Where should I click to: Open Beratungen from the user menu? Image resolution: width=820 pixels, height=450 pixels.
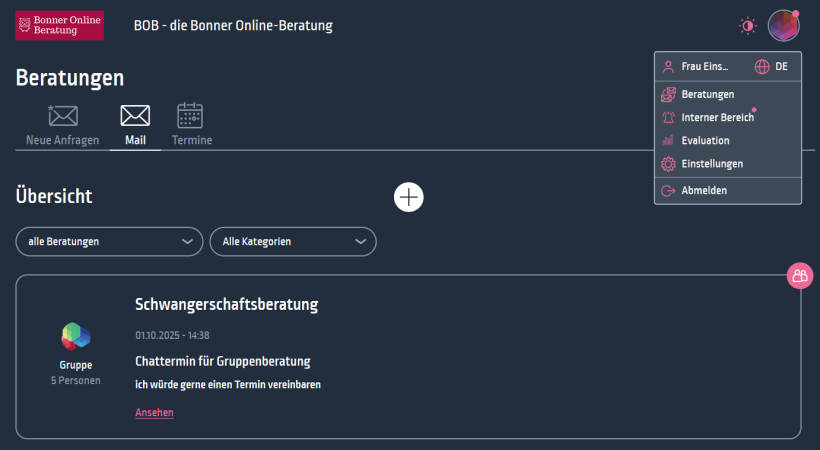click(707, 95)
